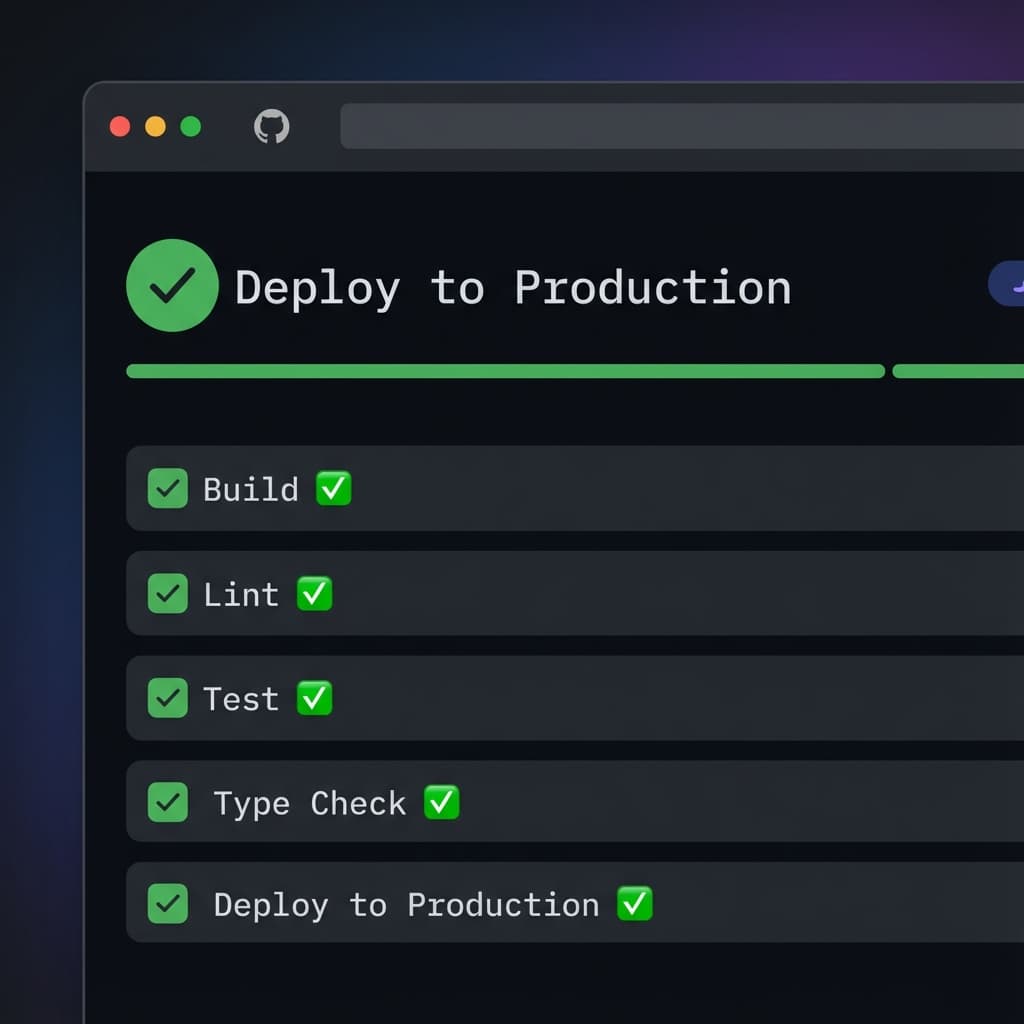Click the GitHub octocat logo in the title bar
1024x1024 pixels.
270,126
